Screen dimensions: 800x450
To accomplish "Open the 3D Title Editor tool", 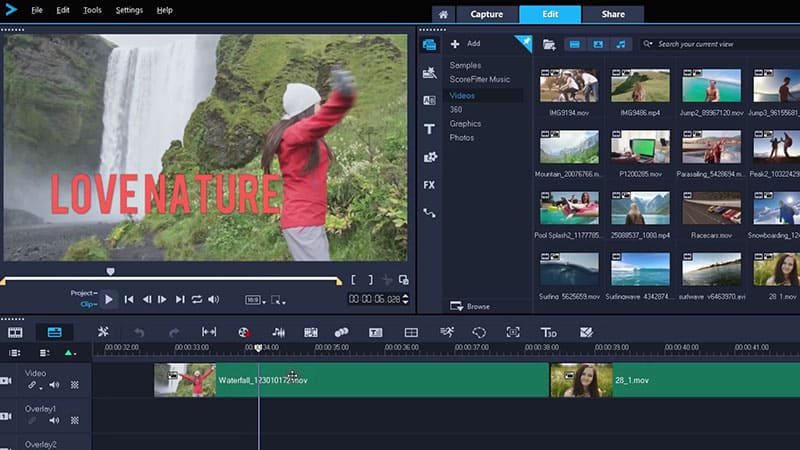I will coord(548,332).
